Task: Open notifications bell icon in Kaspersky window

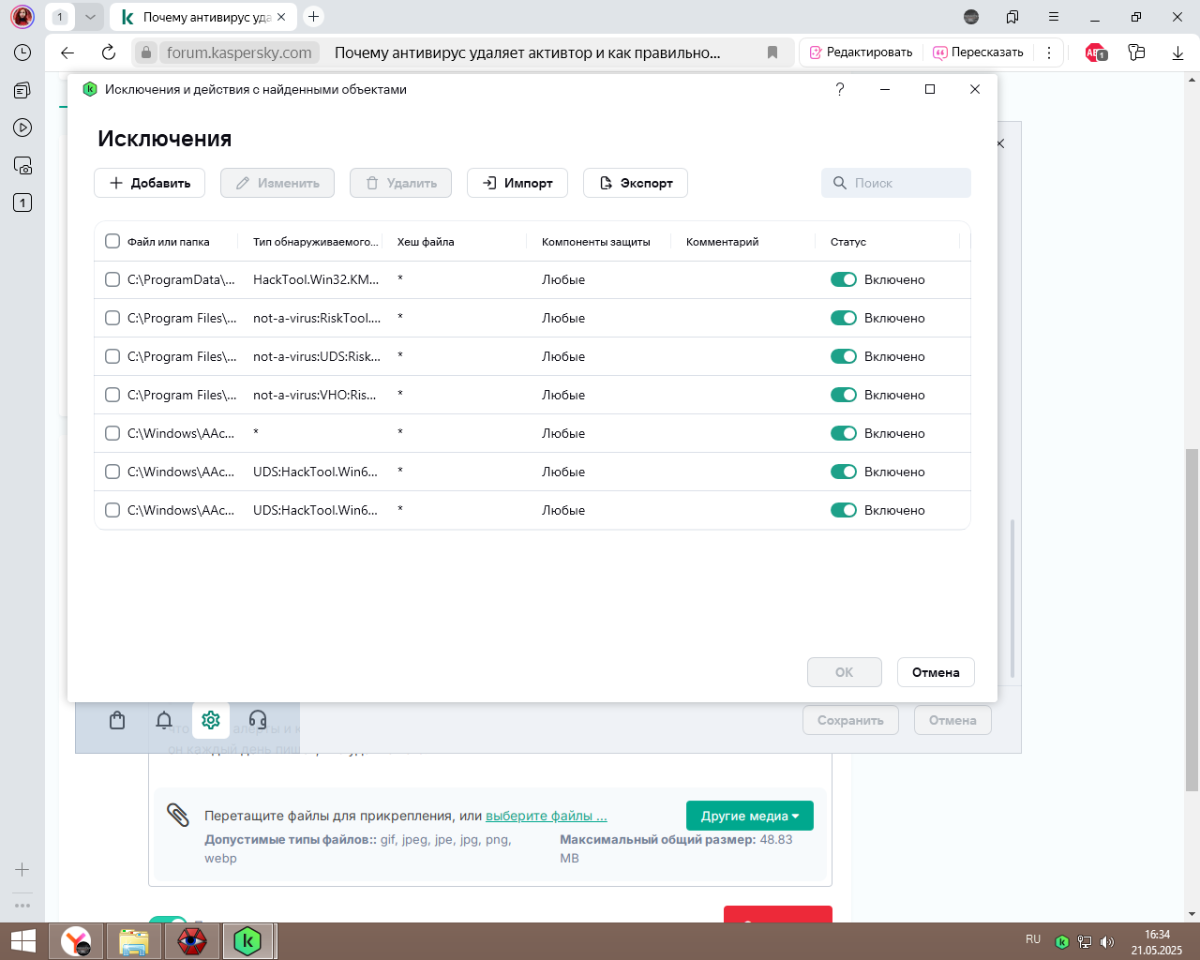Action: 164,720
